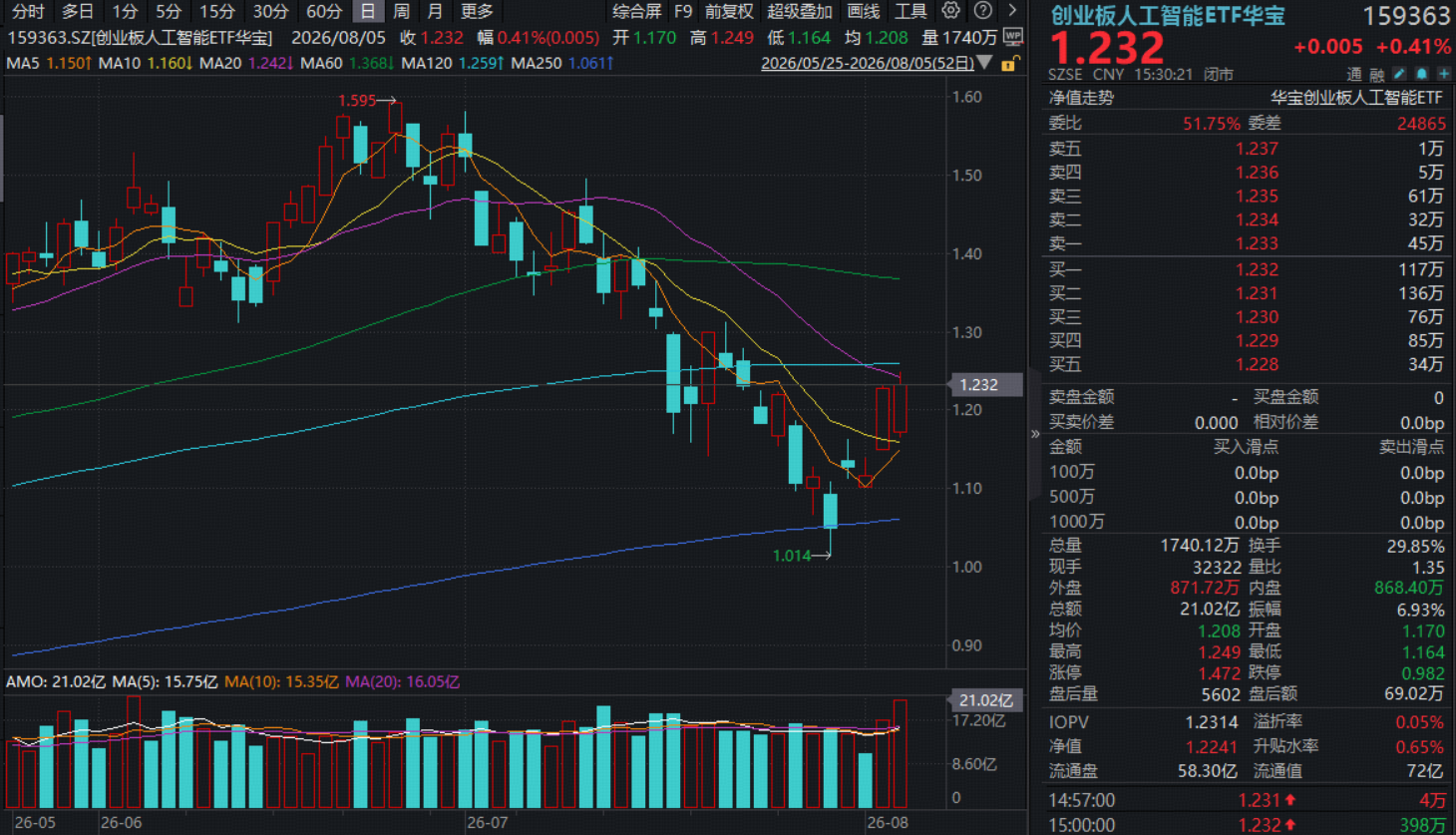
Task: Toggle 超级叠加 overlay mode
Action: 799,11
